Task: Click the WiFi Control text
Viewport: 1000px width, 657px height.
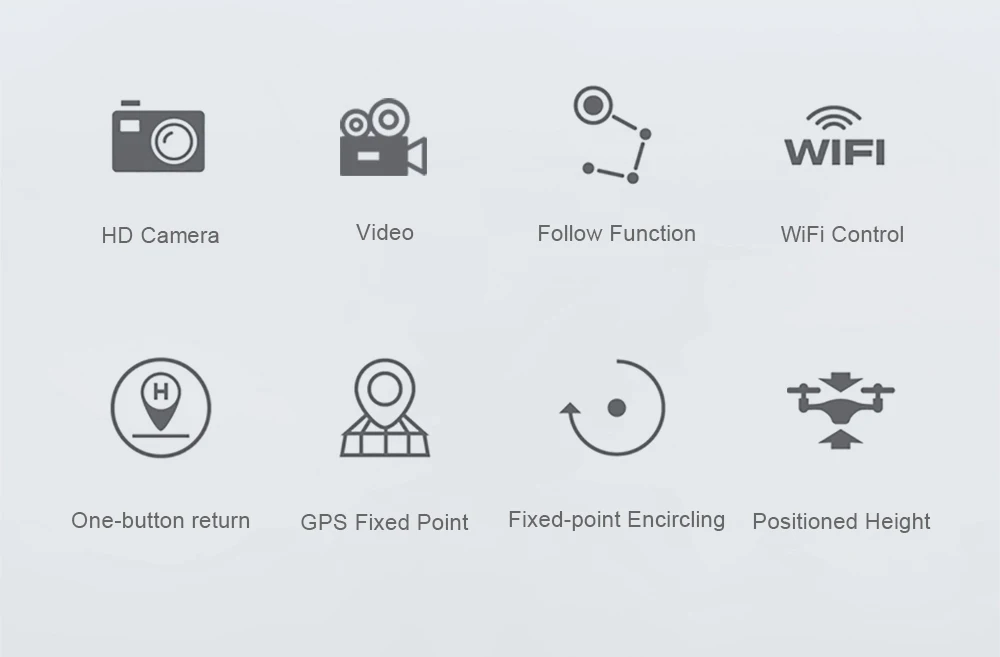Action: coord(842,234)
